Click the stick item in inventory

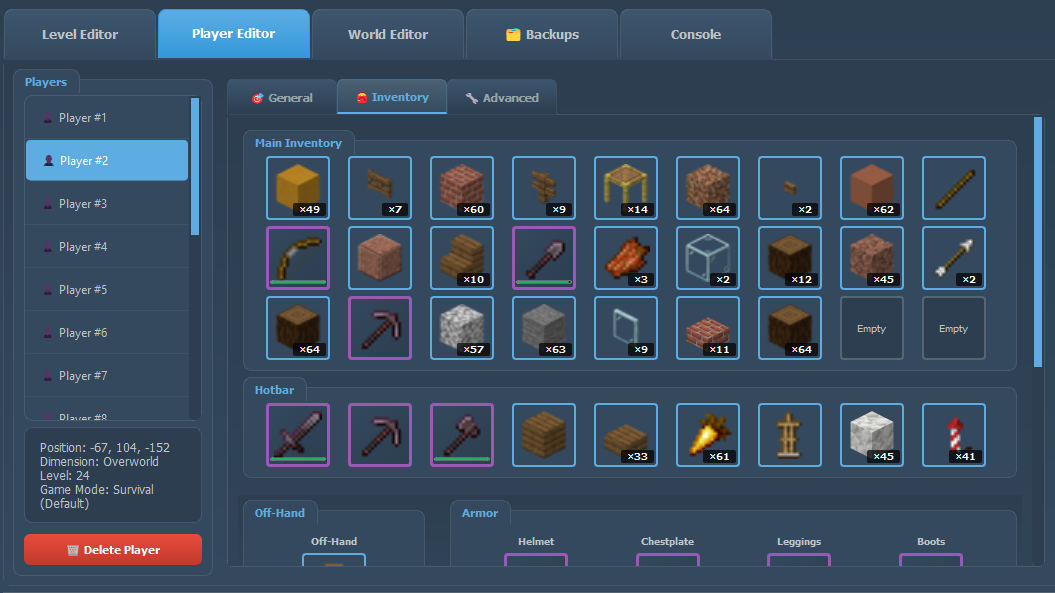[x=954, y=188]
